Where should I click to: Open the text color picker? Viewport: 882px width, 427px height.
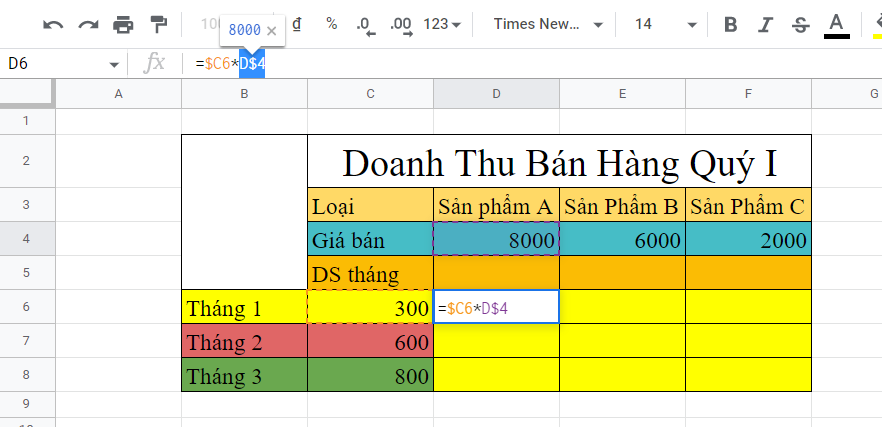click(x=836, y=26)
